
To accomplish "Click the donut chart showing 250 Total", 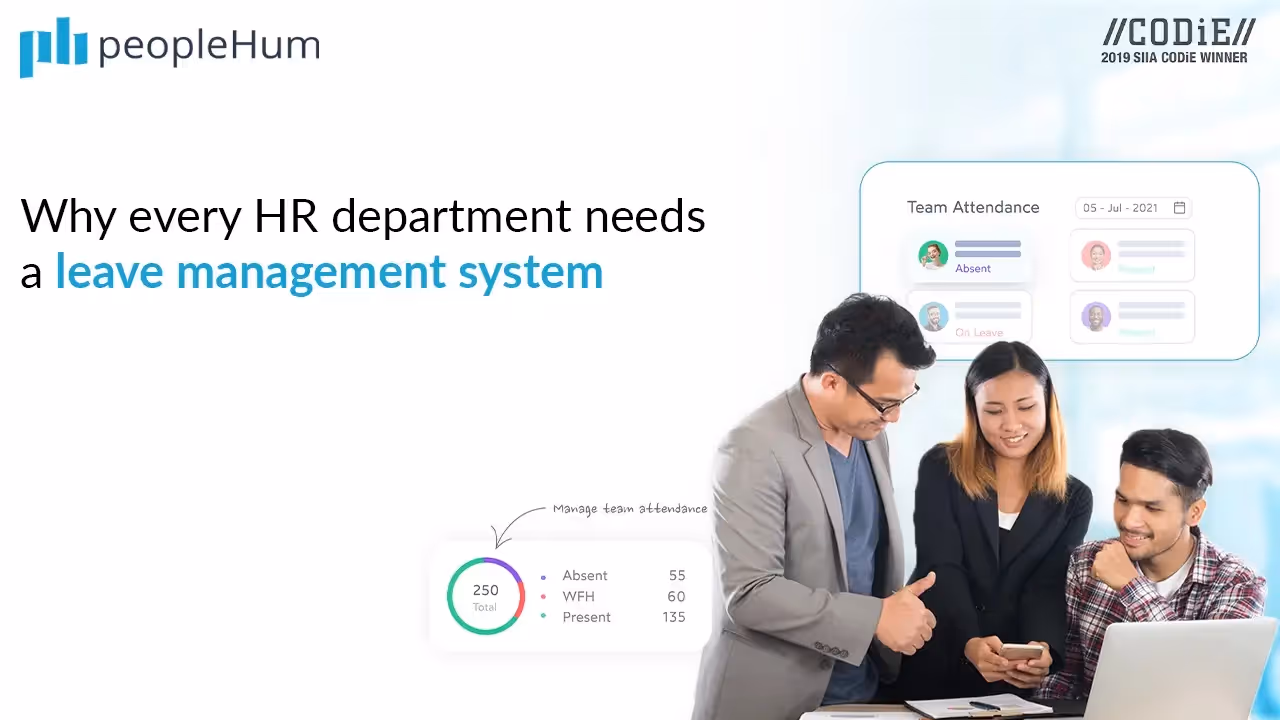I will 486,596.
